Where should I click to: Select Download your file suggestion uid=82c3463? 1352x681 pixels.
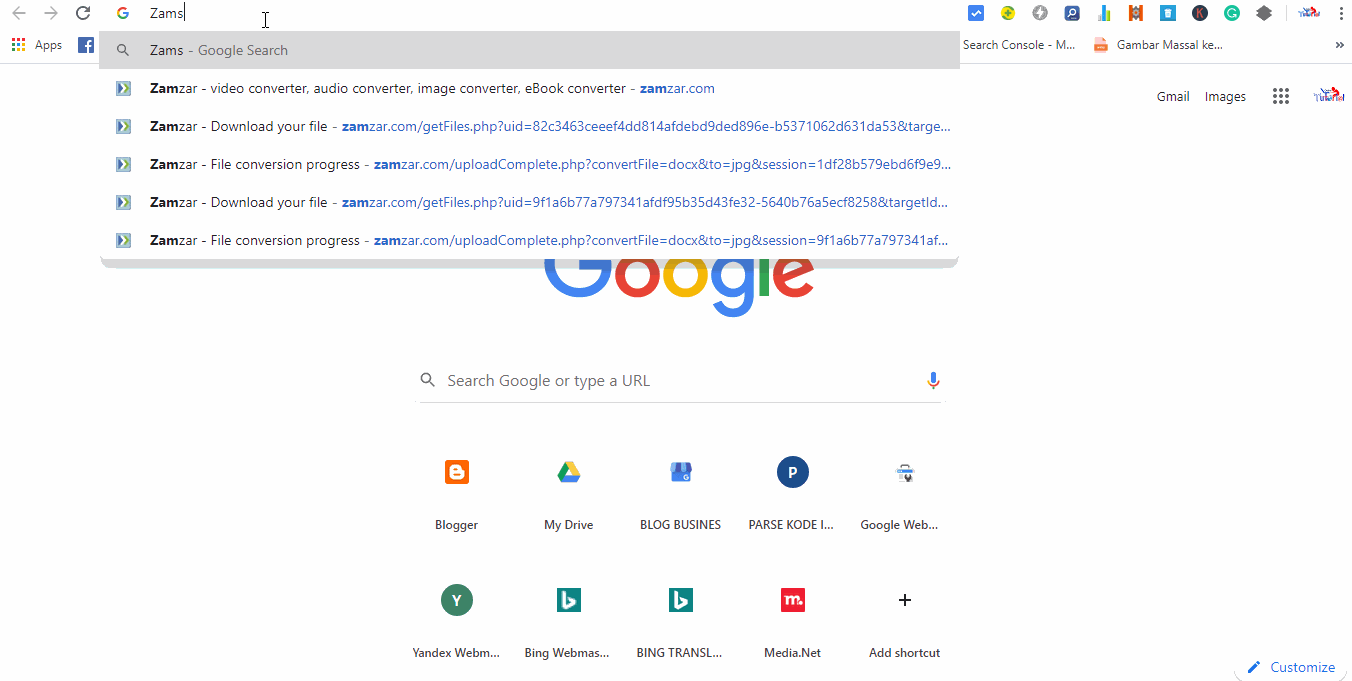point(529,126)
